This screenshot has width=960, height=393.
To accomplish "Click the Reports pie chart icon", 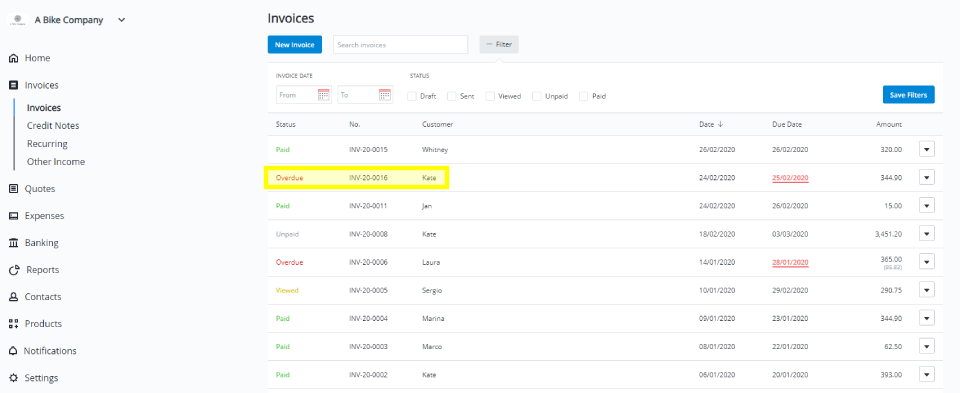I will pos(13,270).
